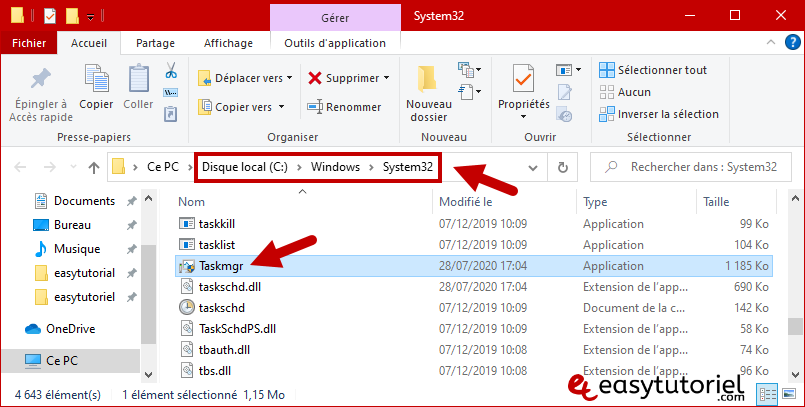Switch to the Partage tab
This screenshot has height=407, width=805.
coord(155,43)
